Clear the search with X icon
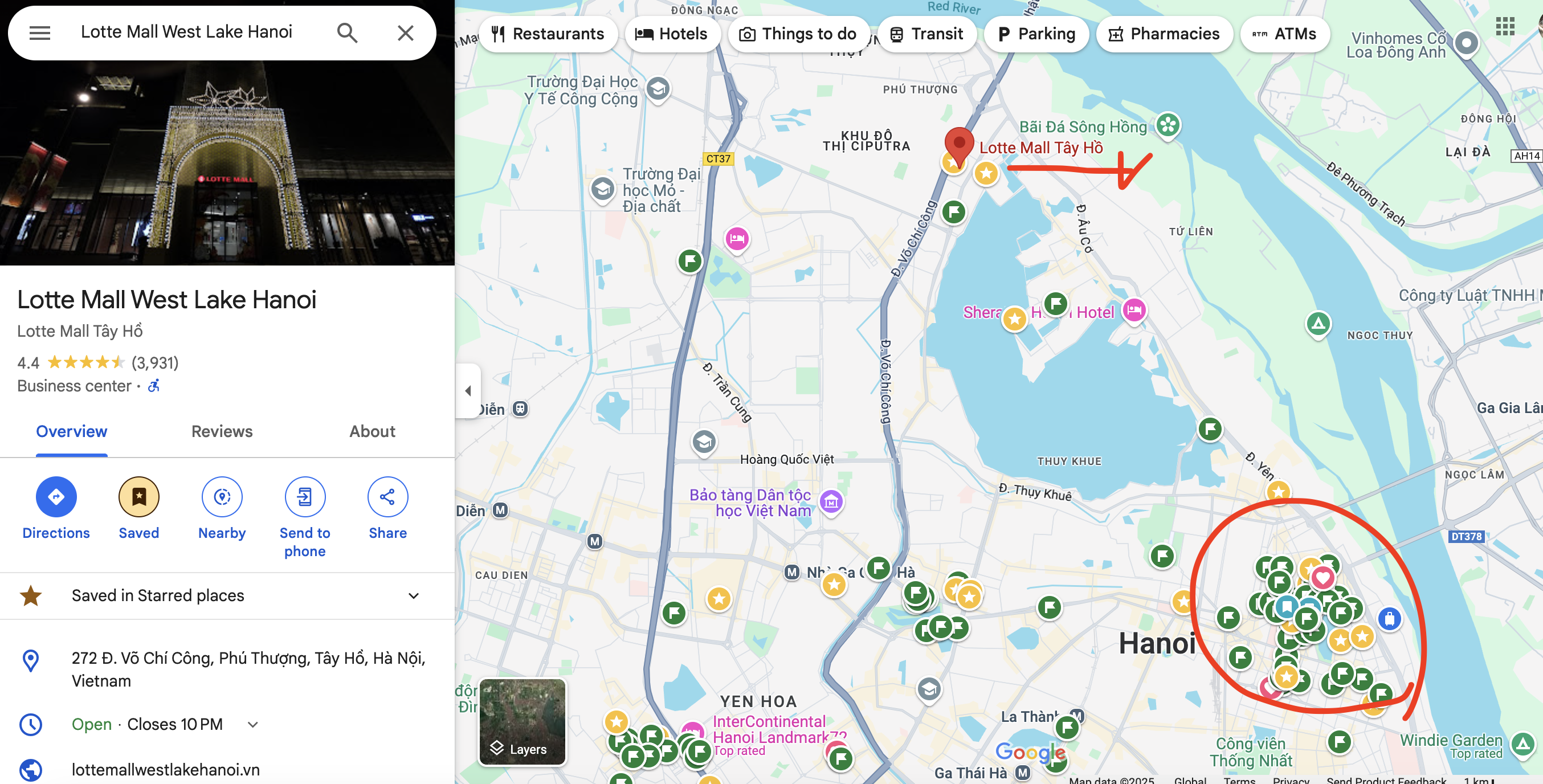Image resolution: width=1543 pixels, height=784 pixels. pyautogui.click(x=406, y=33)
